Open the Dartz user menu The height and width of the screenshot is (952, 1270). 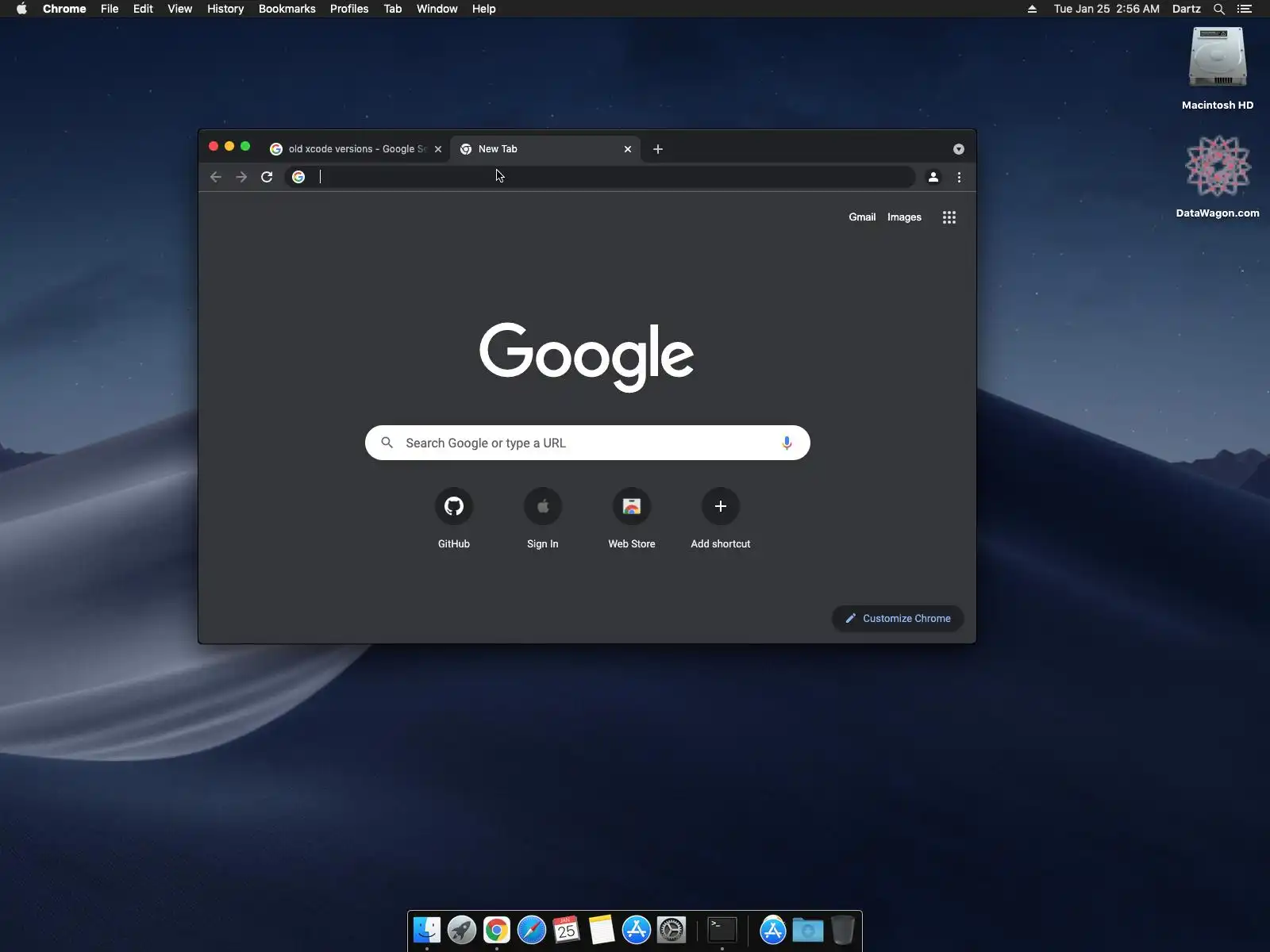(x=1187, y=9)
